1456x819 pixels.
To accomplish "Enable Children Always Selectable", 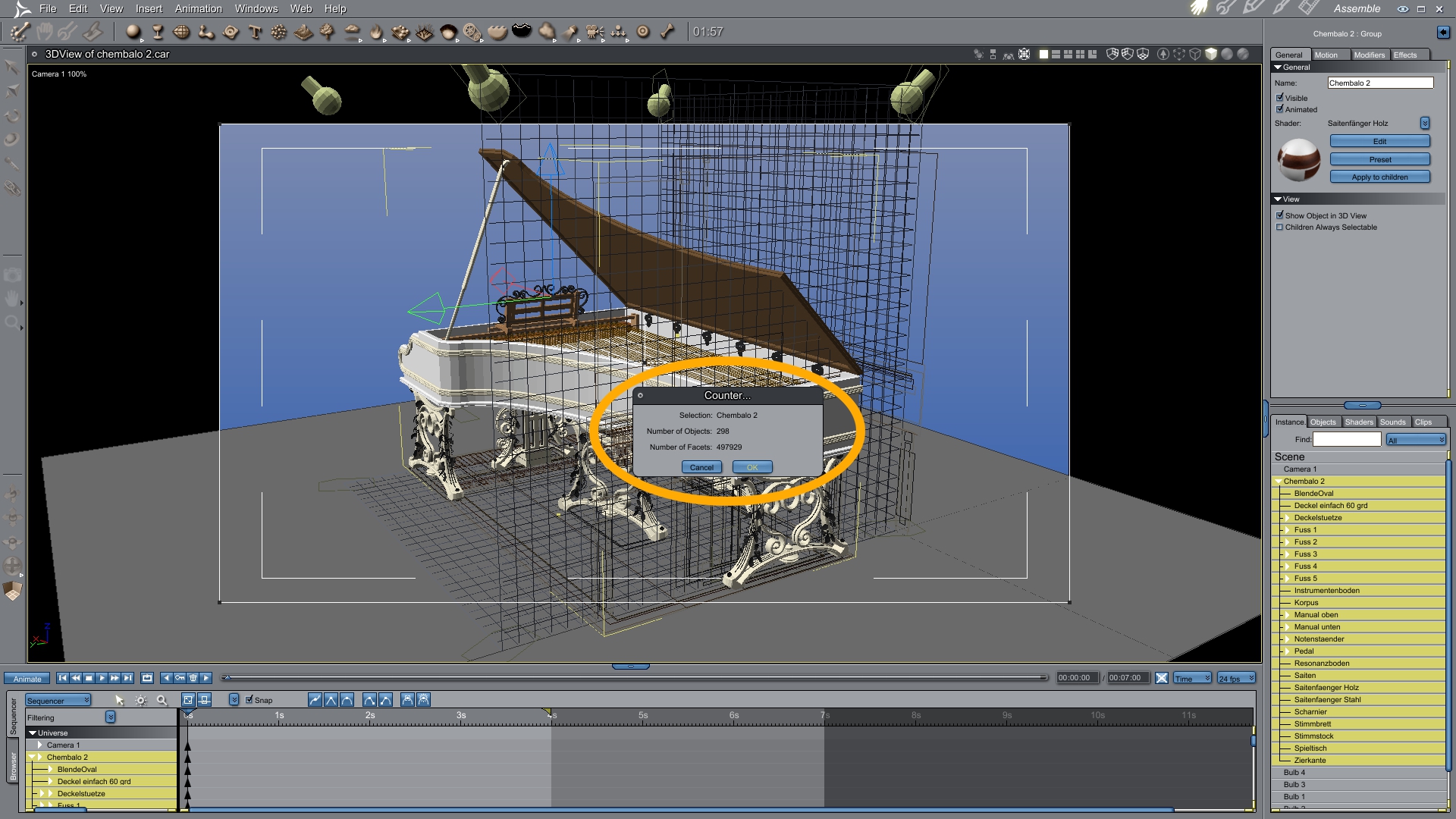I will pos(1280,227).
